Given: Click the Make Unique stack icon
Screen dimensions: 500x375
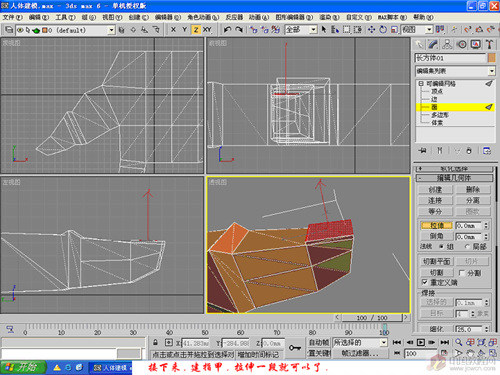Looking at the screenshot, I should [x=457, y=151].
